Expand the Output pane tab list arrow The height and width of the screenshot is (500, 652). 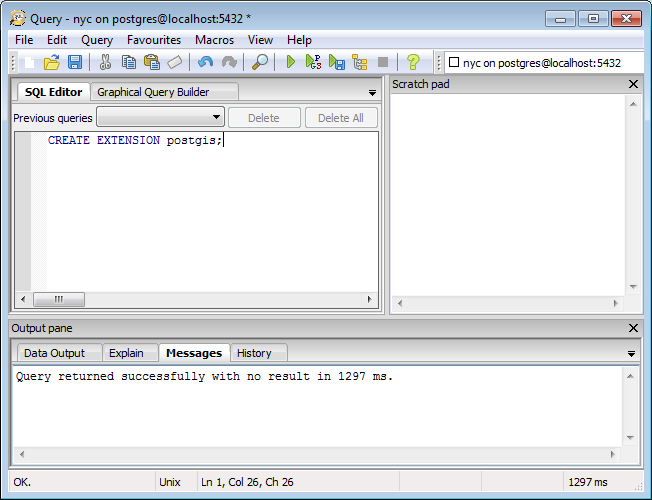click(x=631, y=354)
